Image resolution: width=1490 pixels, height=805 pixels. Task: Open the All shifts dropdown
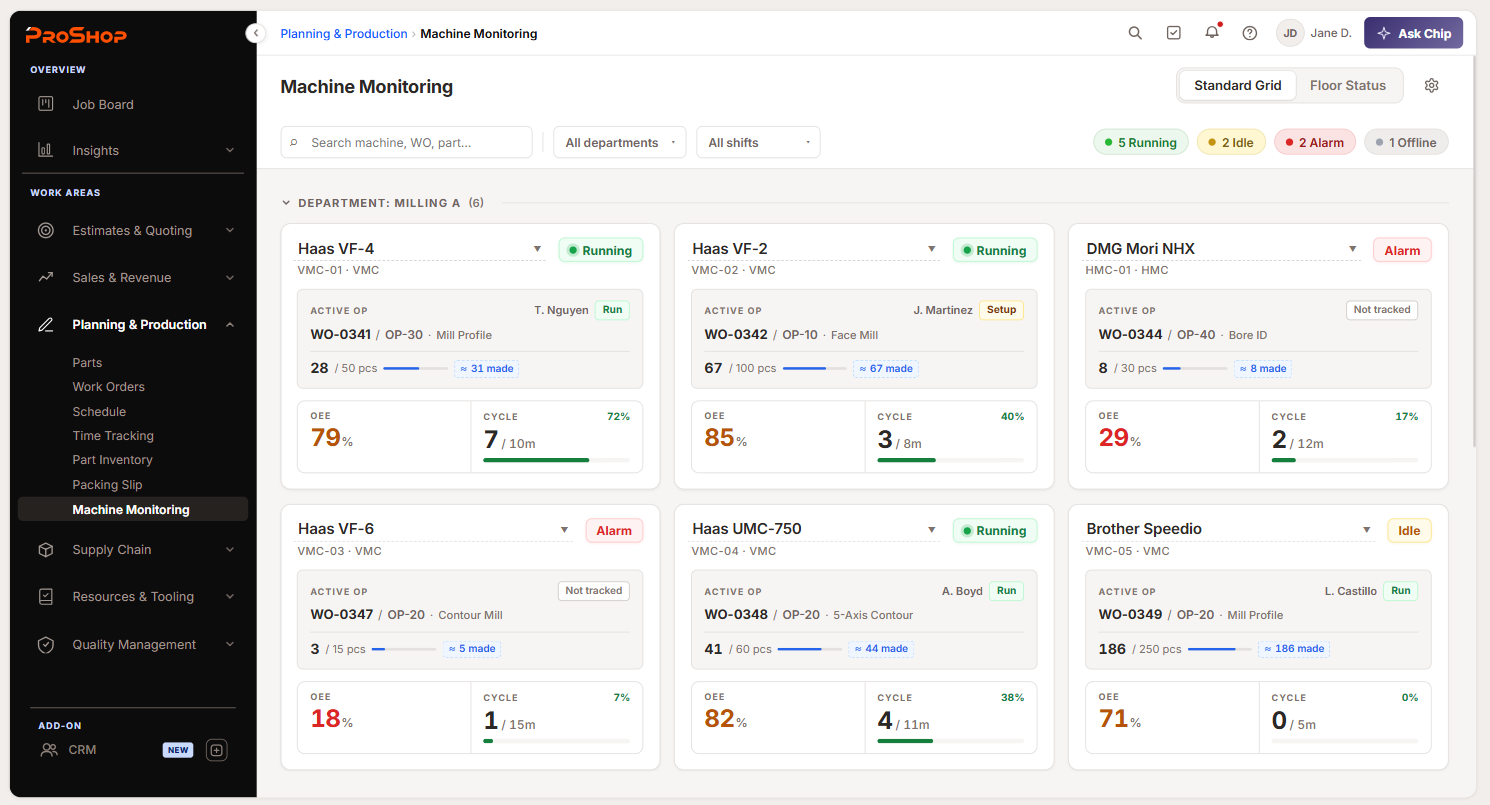[758, 142]
